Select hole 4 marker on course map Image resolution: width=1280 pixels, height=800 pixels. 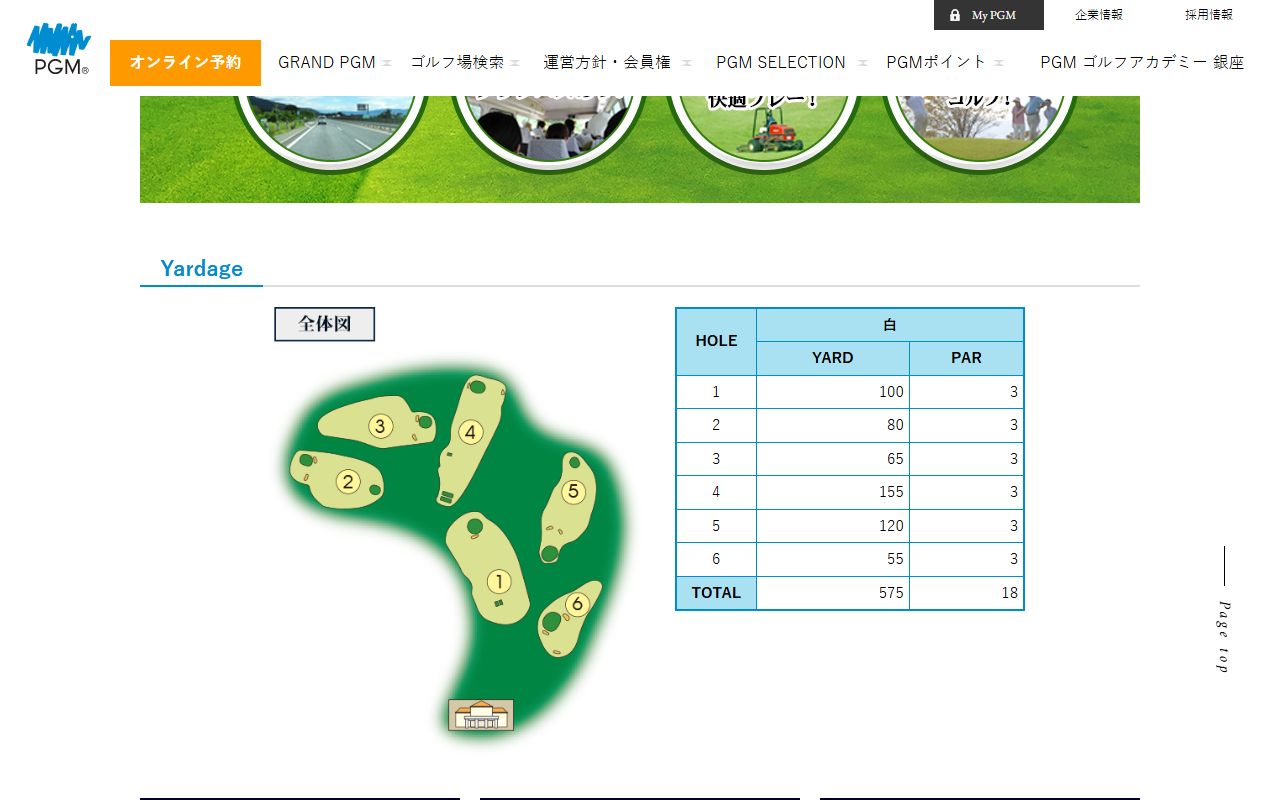pos(470,433)
